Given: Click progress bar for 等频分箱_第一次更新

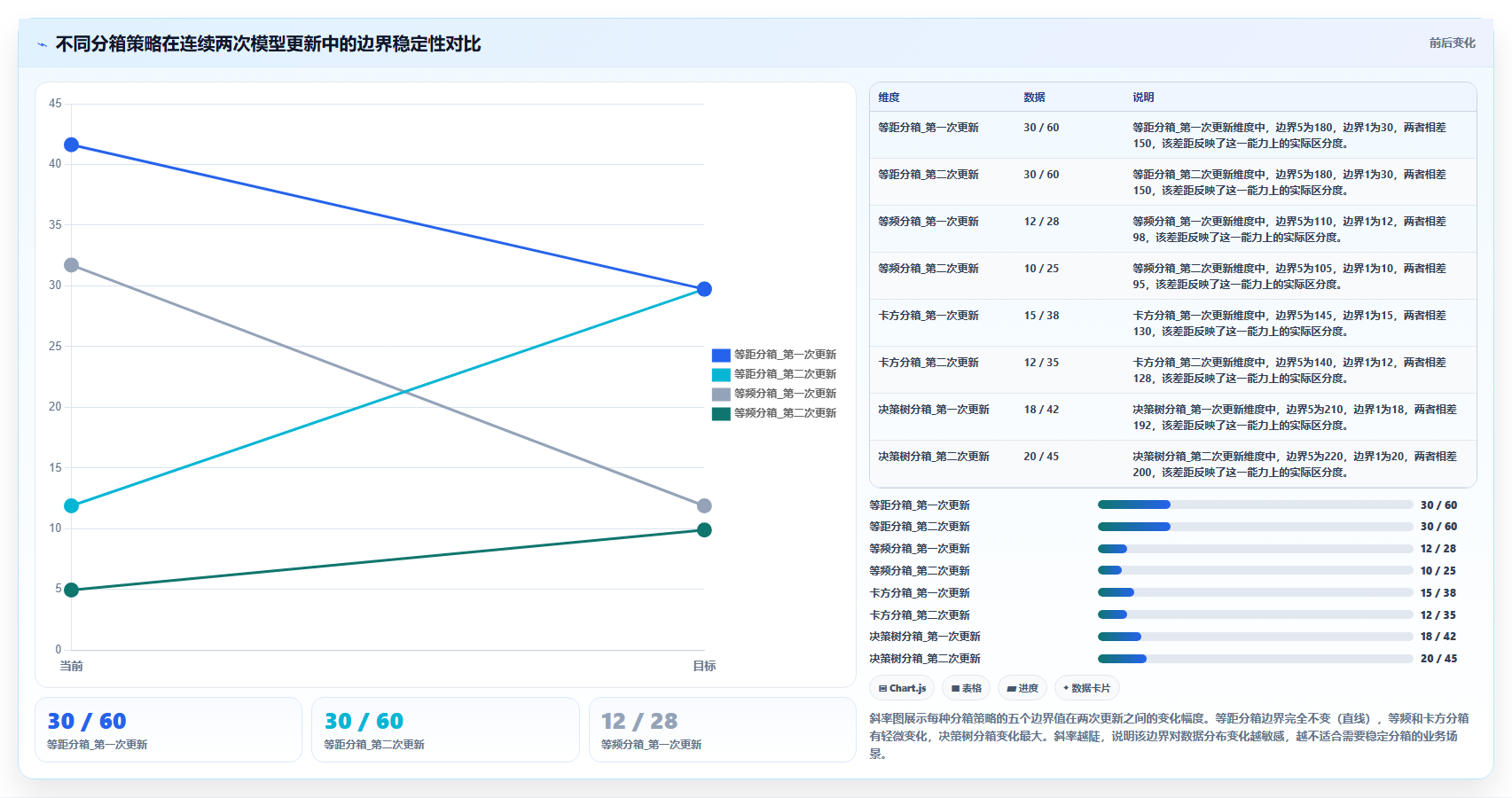Looking at the screenshot, I should [1256, 549].
